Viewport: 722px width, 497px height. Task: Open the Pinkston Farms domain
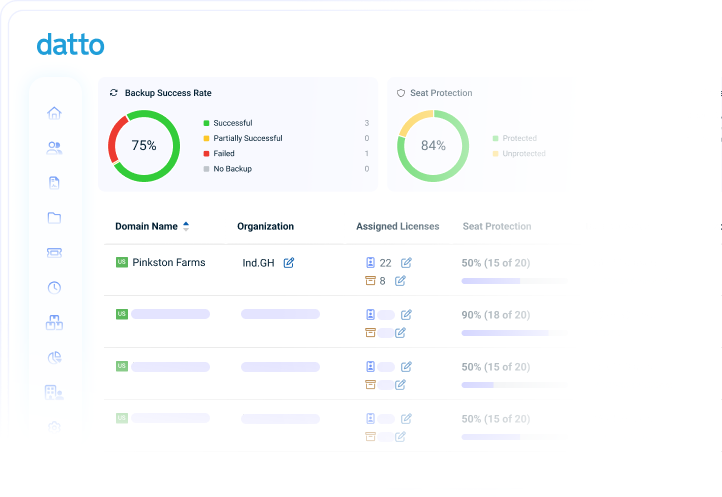[x=169, y=262]
